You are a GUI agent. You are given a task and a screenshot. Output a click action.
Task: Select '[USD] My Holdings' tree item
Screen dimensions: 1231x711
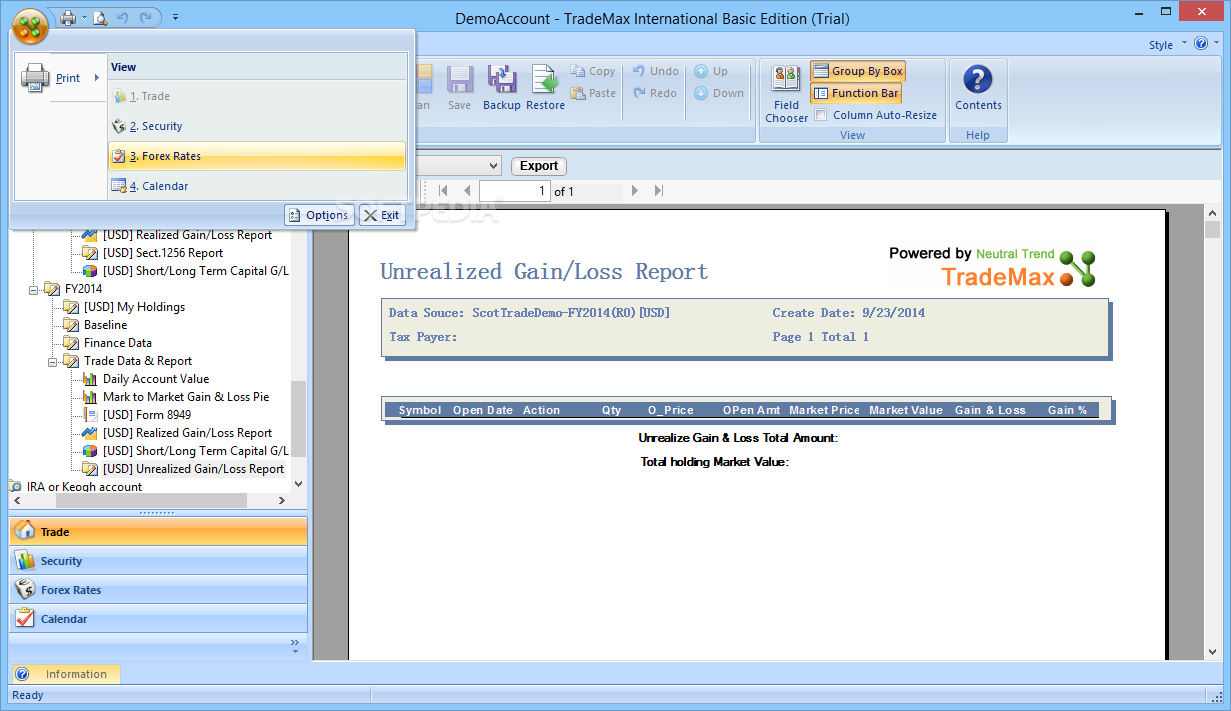pyautogui.click(x=134, y=307)
